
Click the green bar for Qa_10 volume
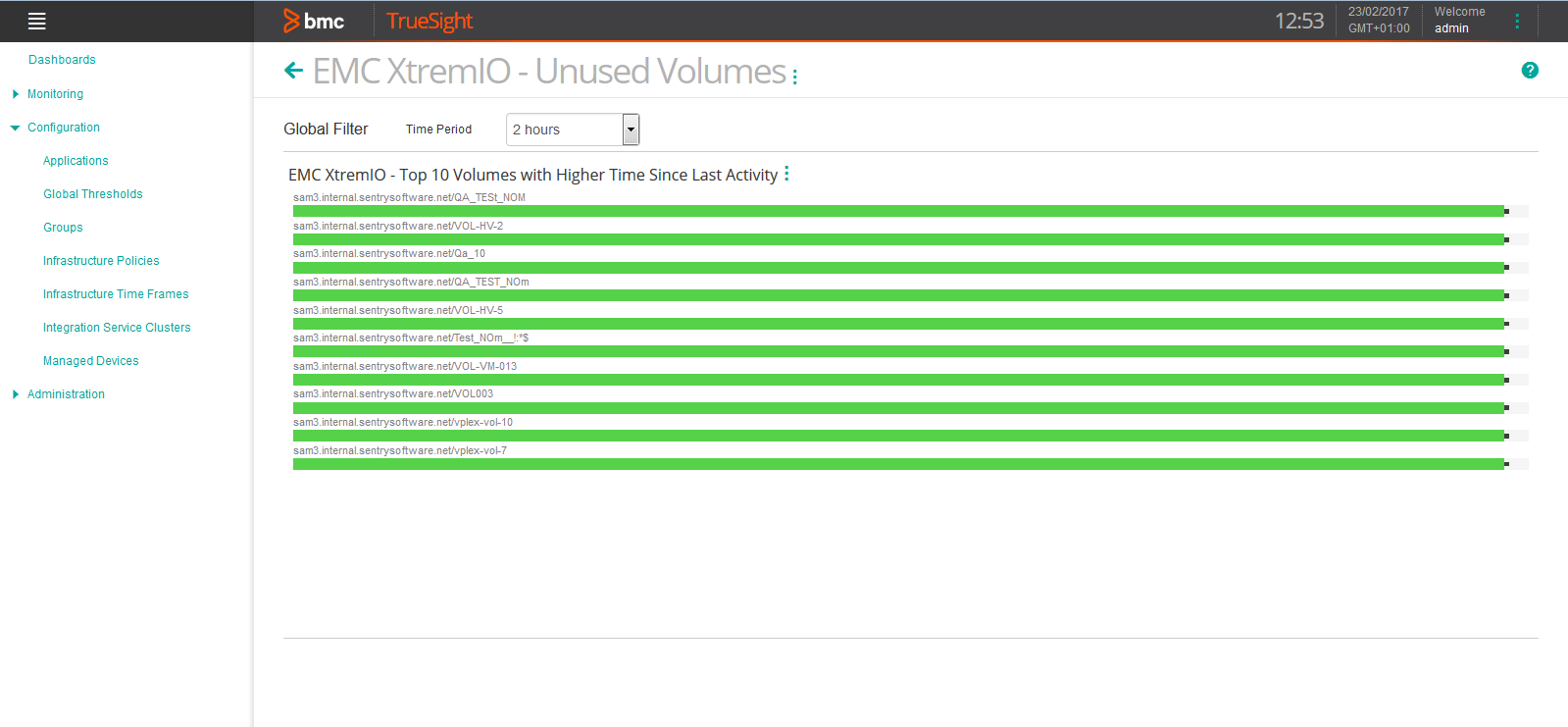(x=898, y=267)
